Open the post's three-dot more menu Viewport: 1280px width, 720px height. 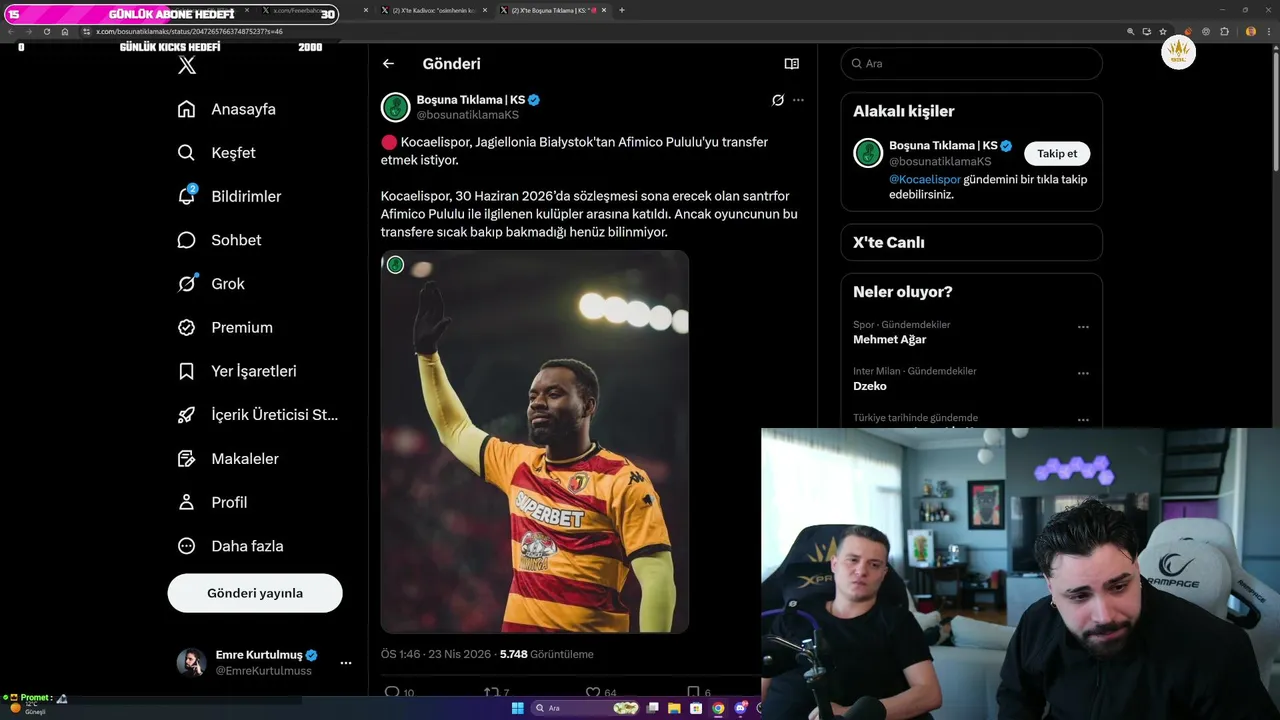pyautogui.click(x=798, y=100)
